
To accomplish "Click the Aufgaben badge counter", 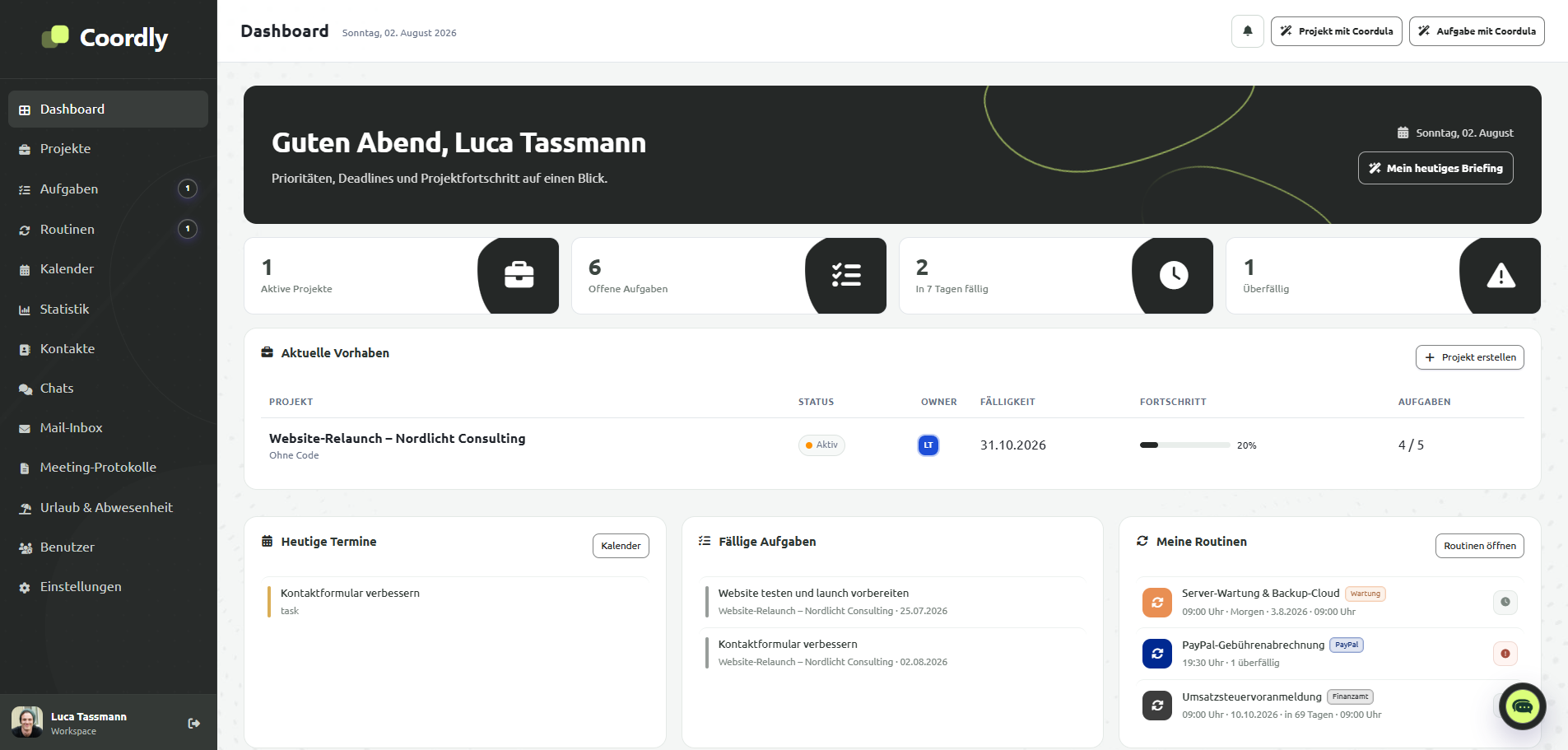I will pyautogui.click(x=188, y=189).
